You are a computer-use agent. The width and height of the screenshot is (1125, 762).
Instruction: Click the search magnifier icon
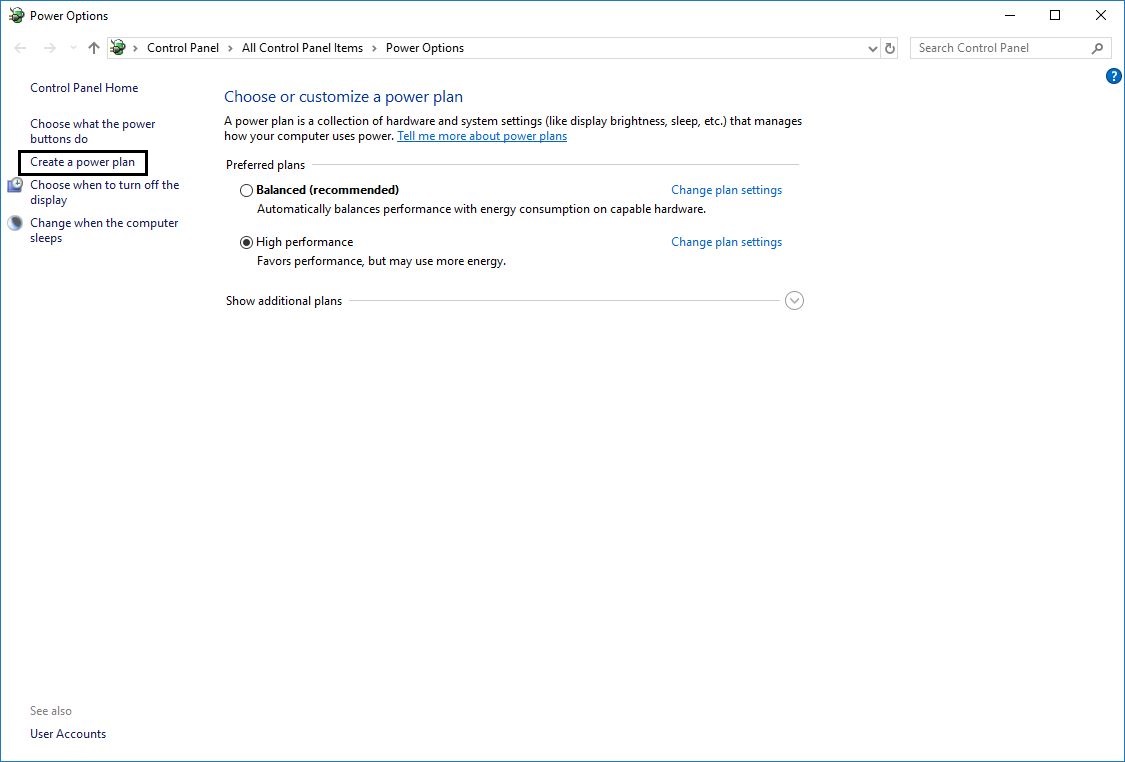click(1098, 47)
